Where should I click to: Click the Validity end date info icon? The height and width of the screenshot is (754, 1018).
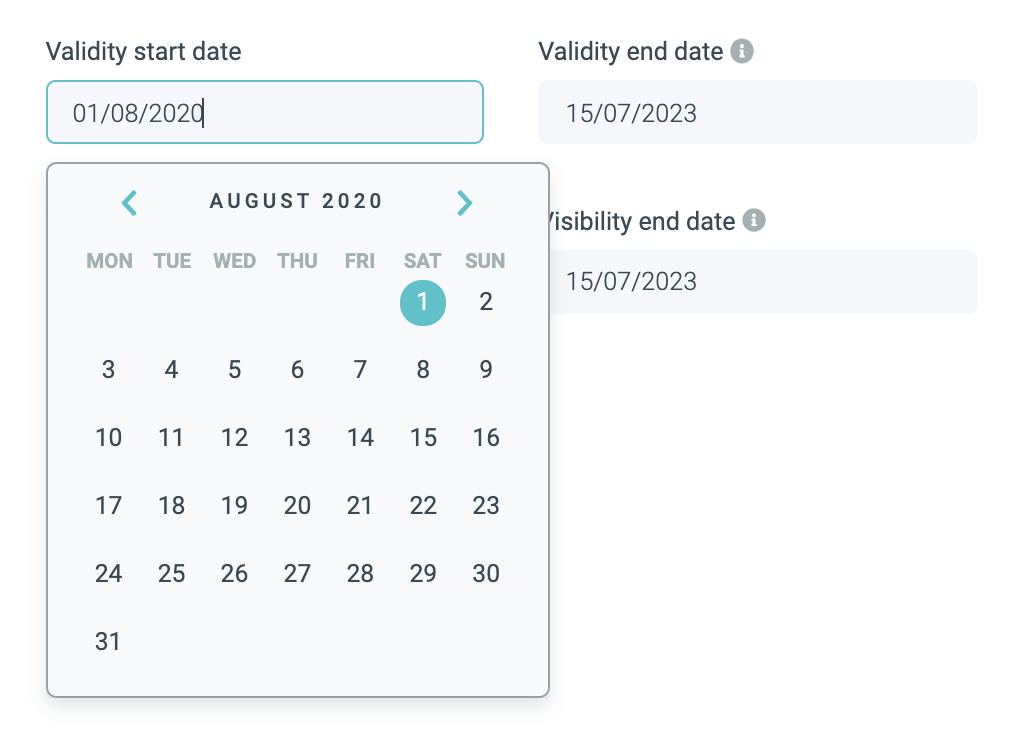click(x=741, y=51)
